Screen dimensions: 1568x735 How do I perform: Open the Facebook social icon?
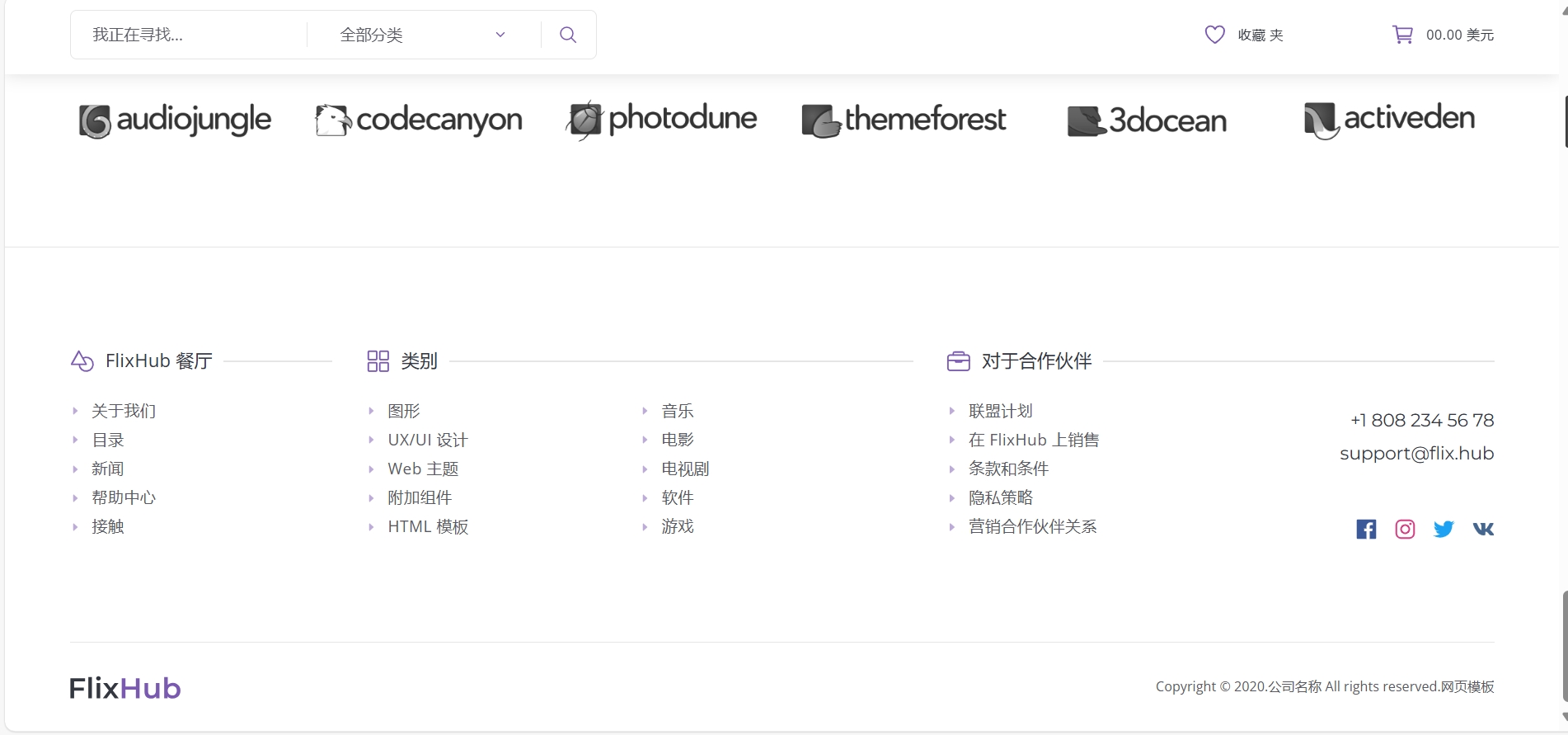click(1366, 529)
